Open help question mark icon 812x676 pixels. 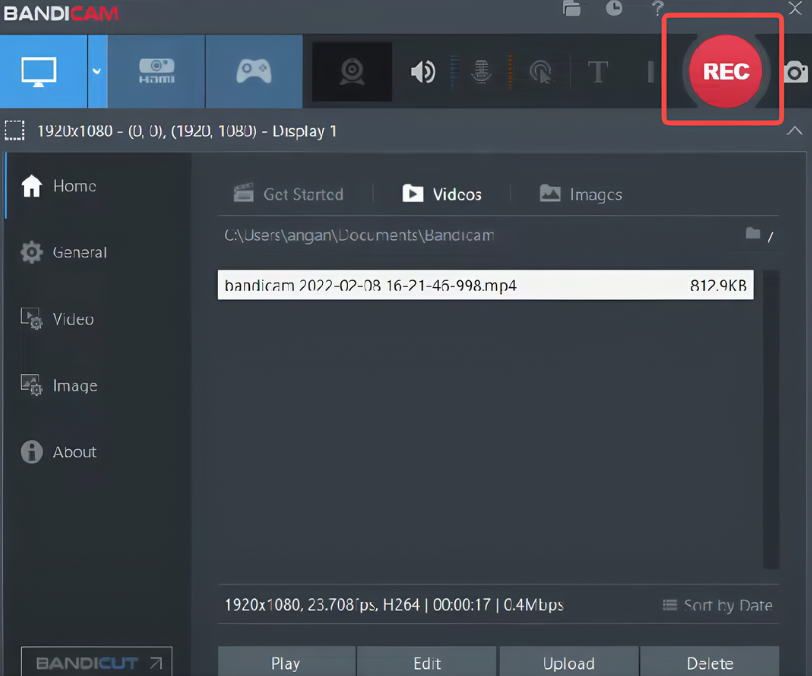(658, 8)
